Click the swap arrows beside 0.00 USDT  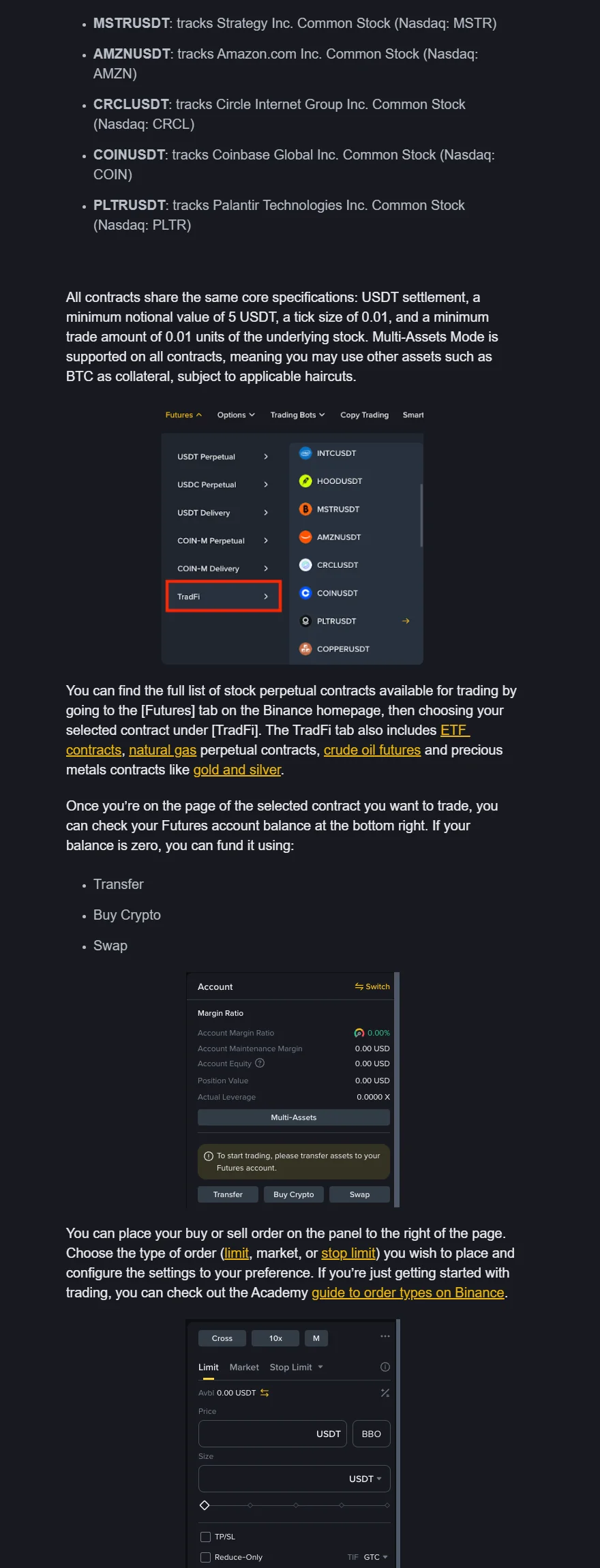point(265,1393)
